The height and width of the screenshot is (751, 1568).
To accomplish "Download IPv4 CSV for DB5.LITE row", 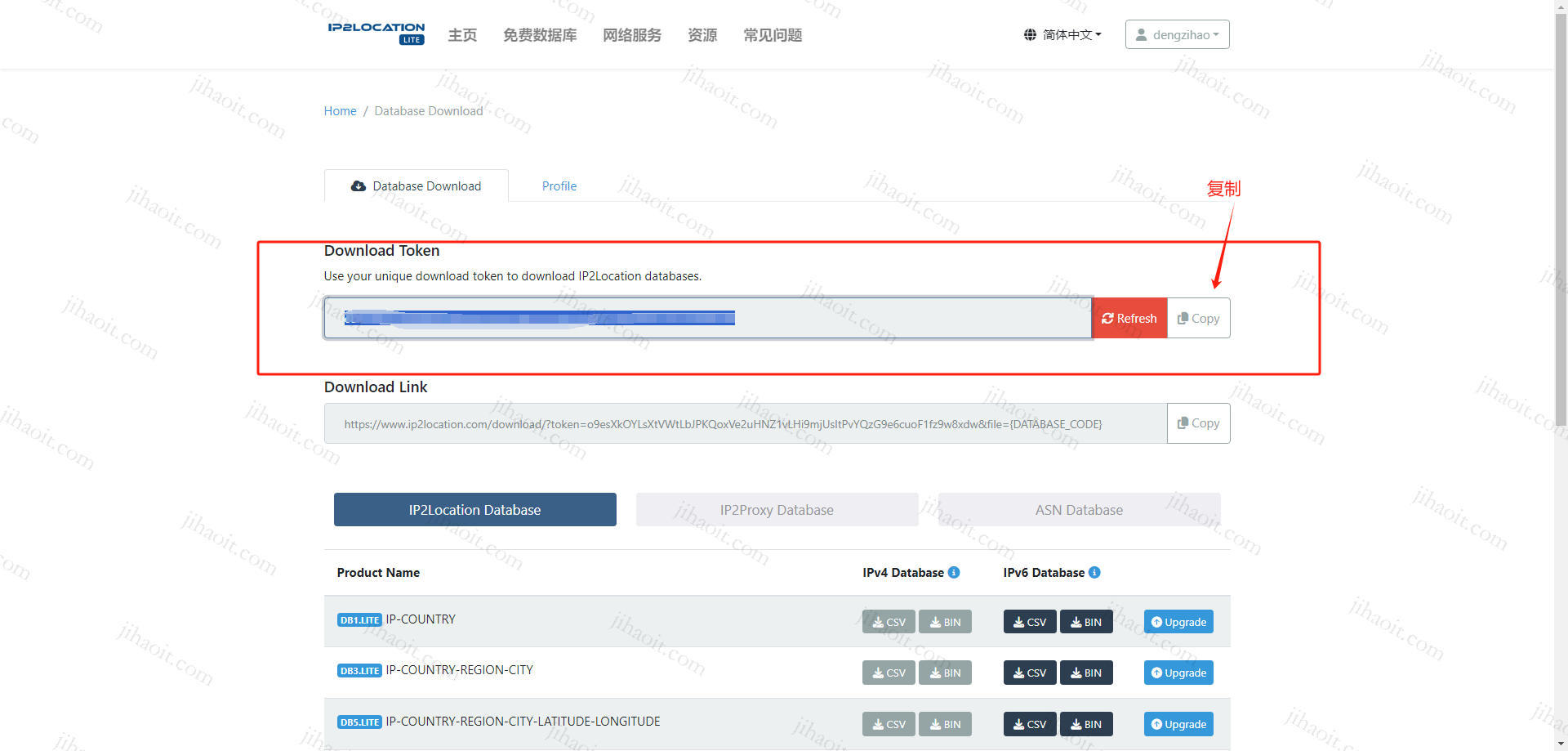I will coord(889,724).
